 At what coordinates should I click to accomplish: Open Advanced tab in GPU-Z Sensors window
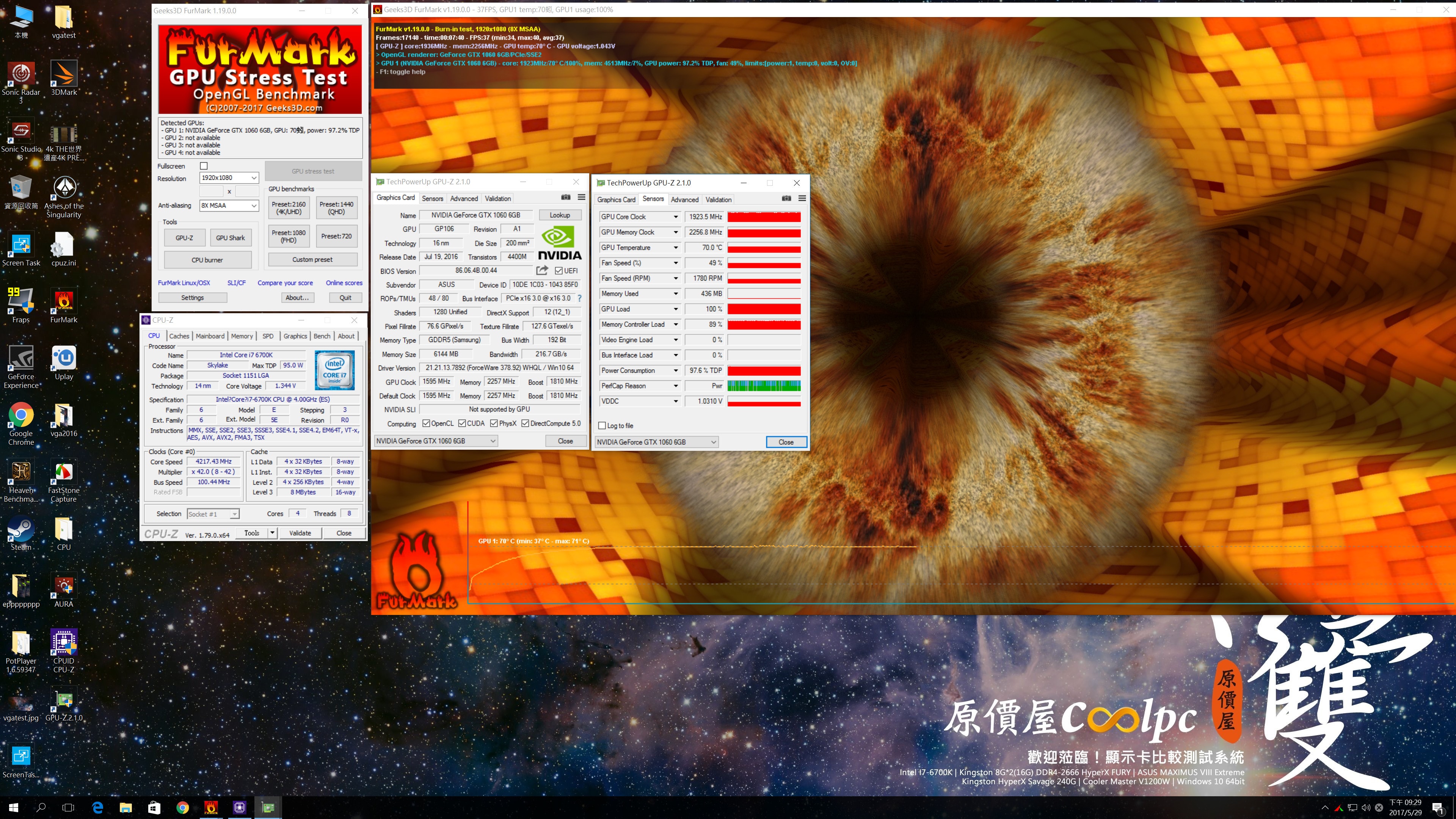click(684, 199)
